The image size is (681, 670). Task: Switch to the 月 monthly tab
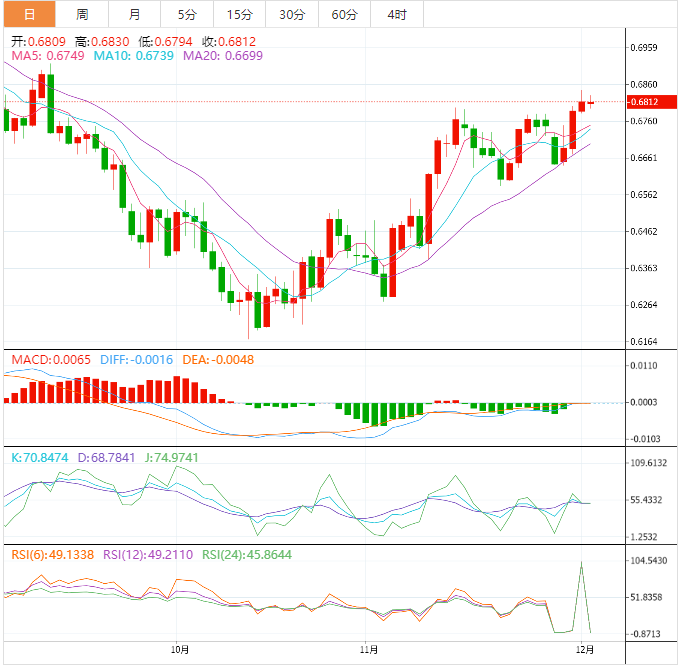[135, 14]
